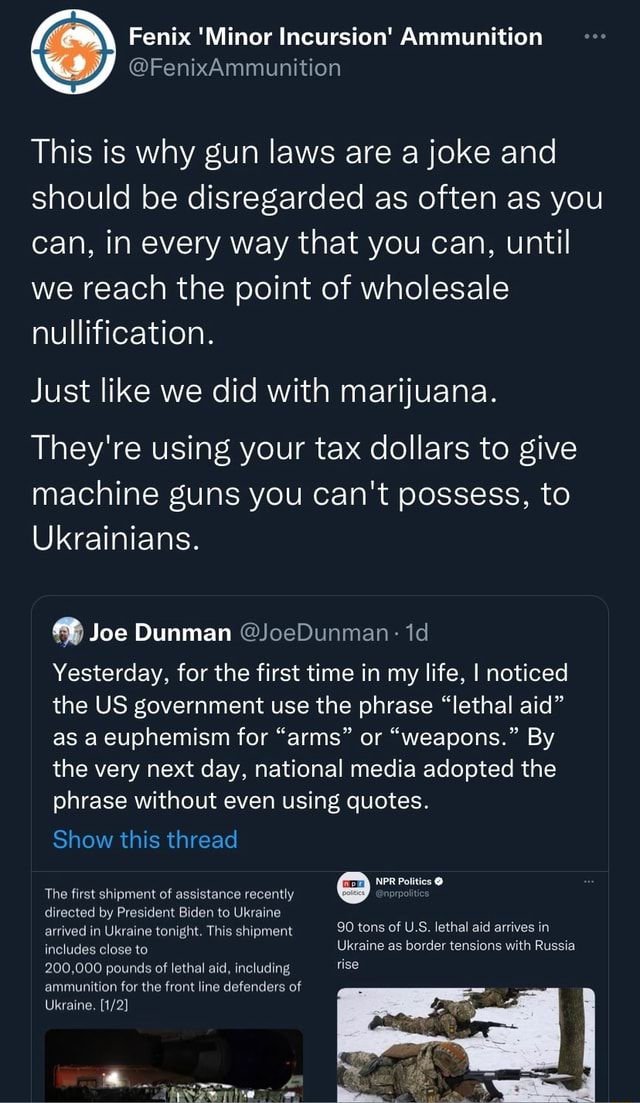Click Joe Dunman's small profile avatar
The width and height of the screenshot is (640, 1103).
pyautogui.click(x=67, y=632)
